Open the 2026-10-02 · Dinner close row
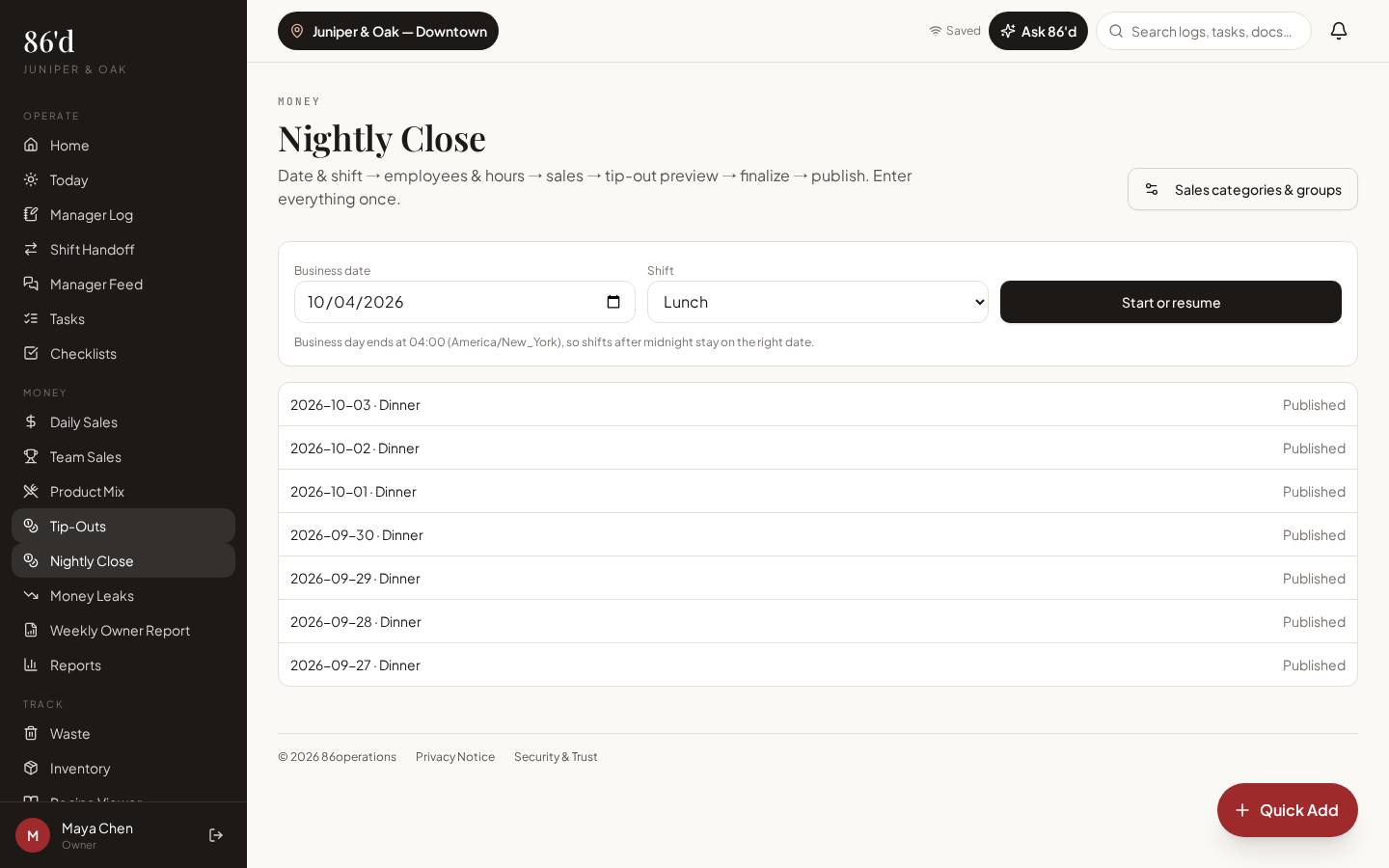Screen dimensions: 1389x868 coord(818,448)
